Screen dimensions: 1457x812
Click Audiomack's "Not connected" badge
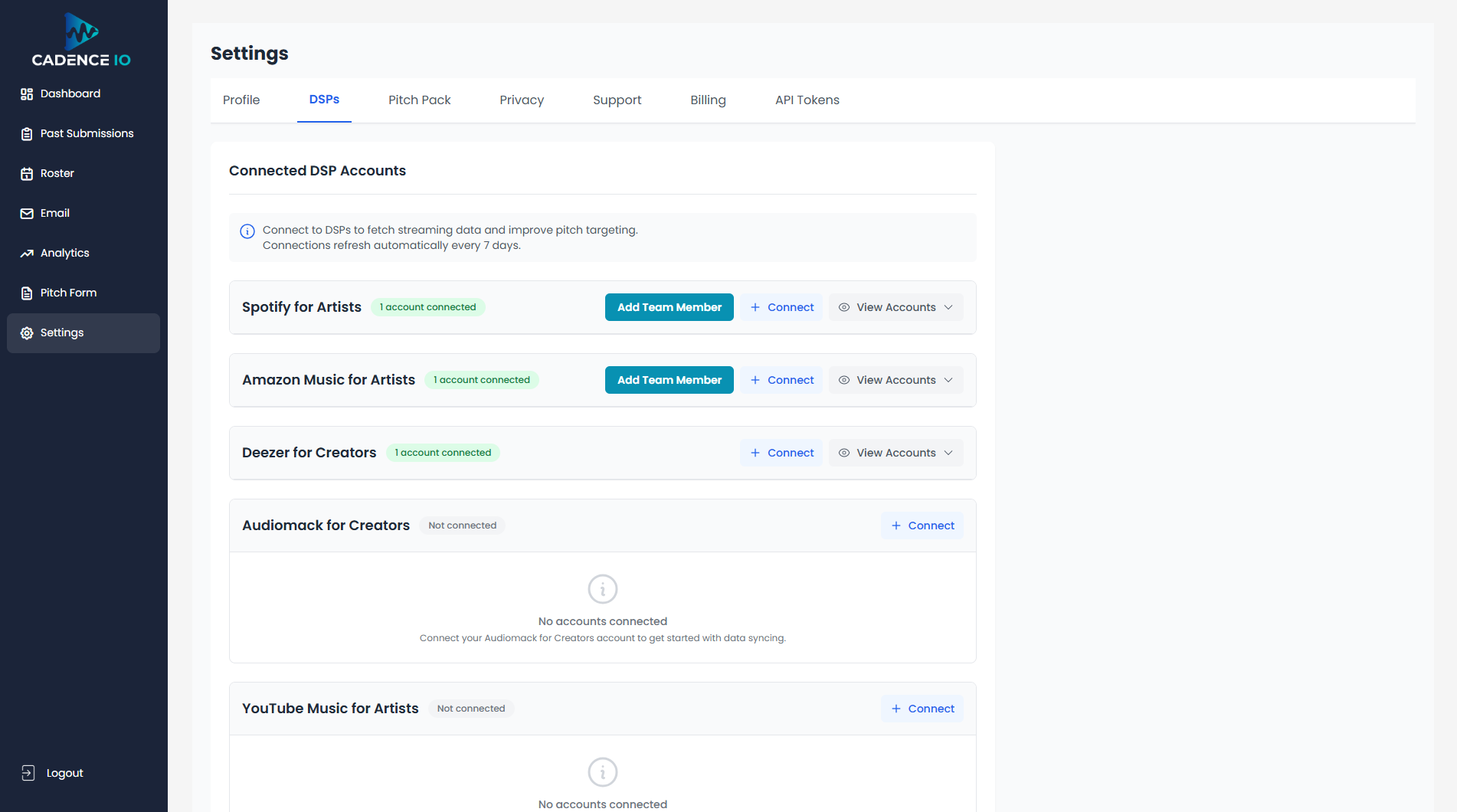[462, 526]
